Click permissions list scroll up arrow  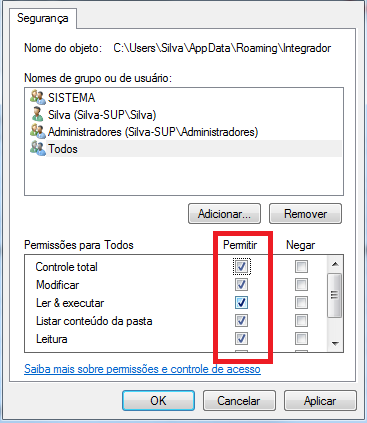click(x=335, y=264)
